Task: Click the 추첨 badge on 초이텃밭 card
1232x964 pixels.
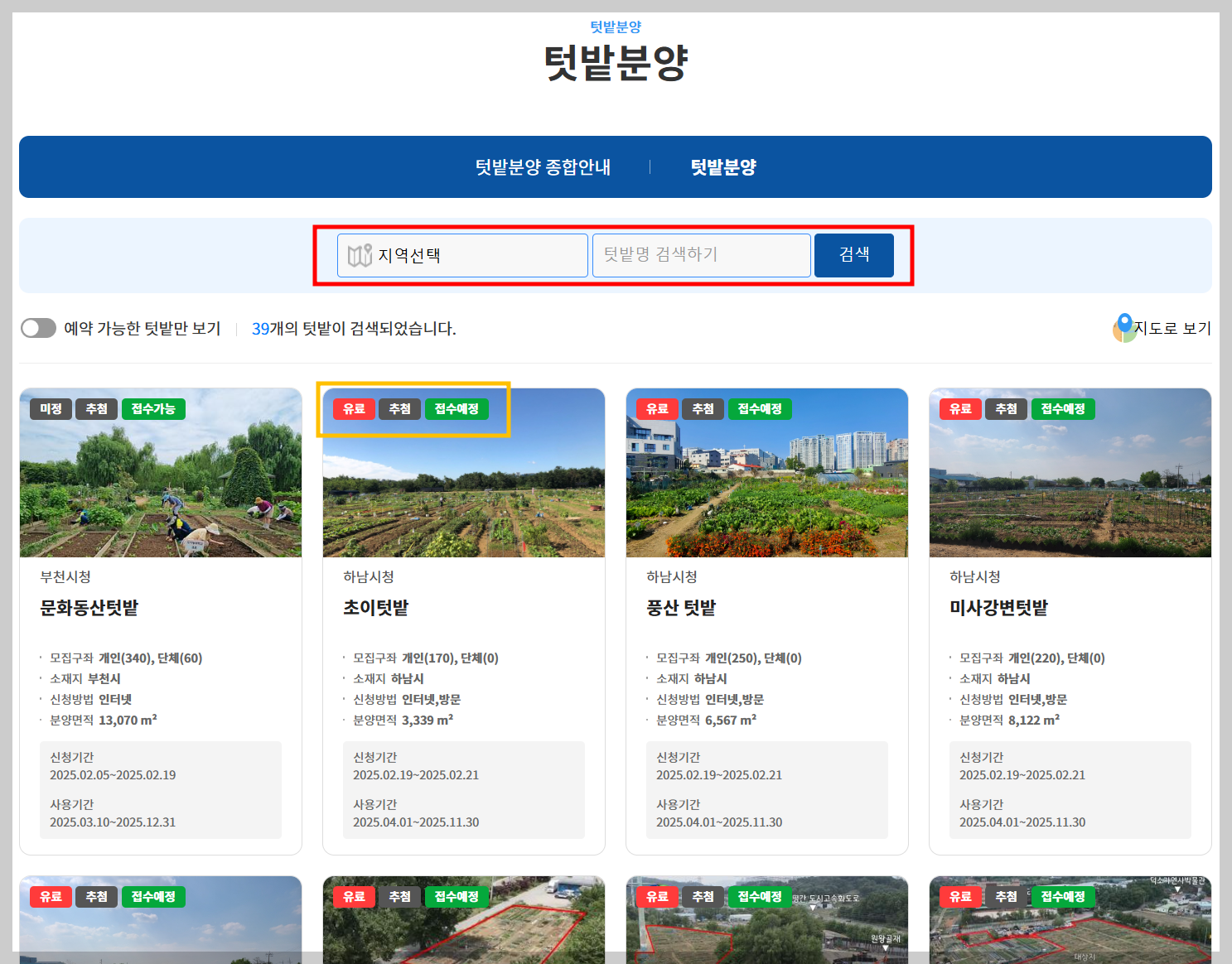Action: 400,409
